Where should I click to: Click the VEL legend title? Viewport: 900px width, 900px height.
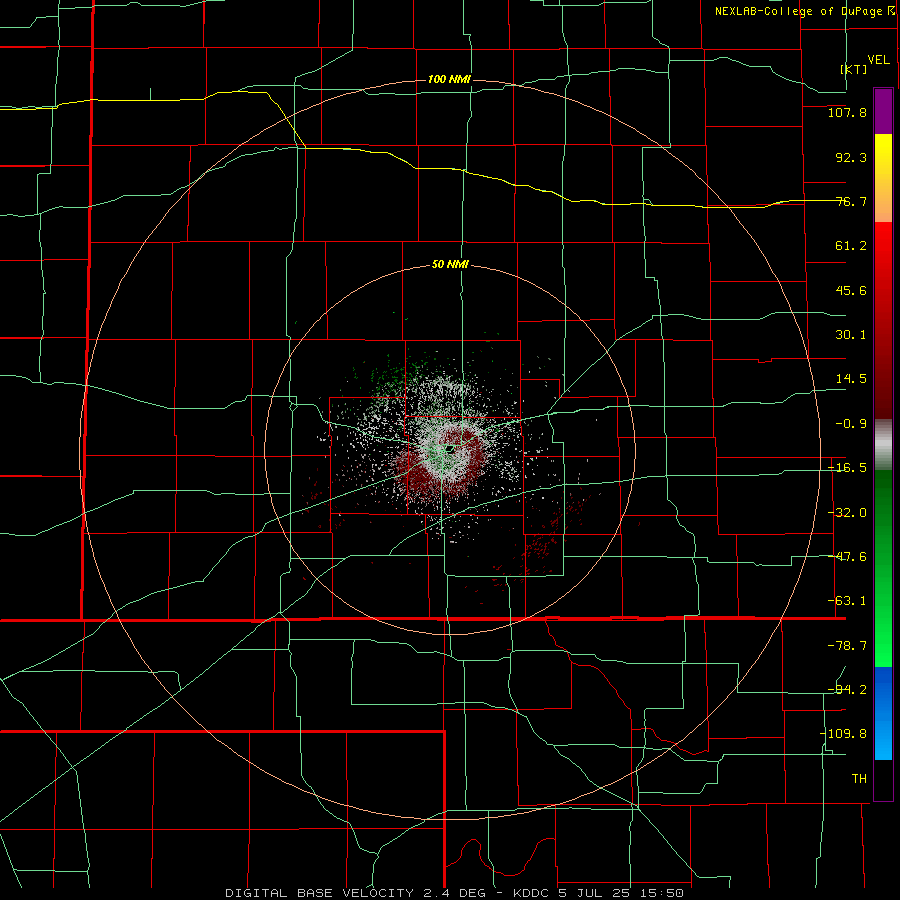point(878,60)
